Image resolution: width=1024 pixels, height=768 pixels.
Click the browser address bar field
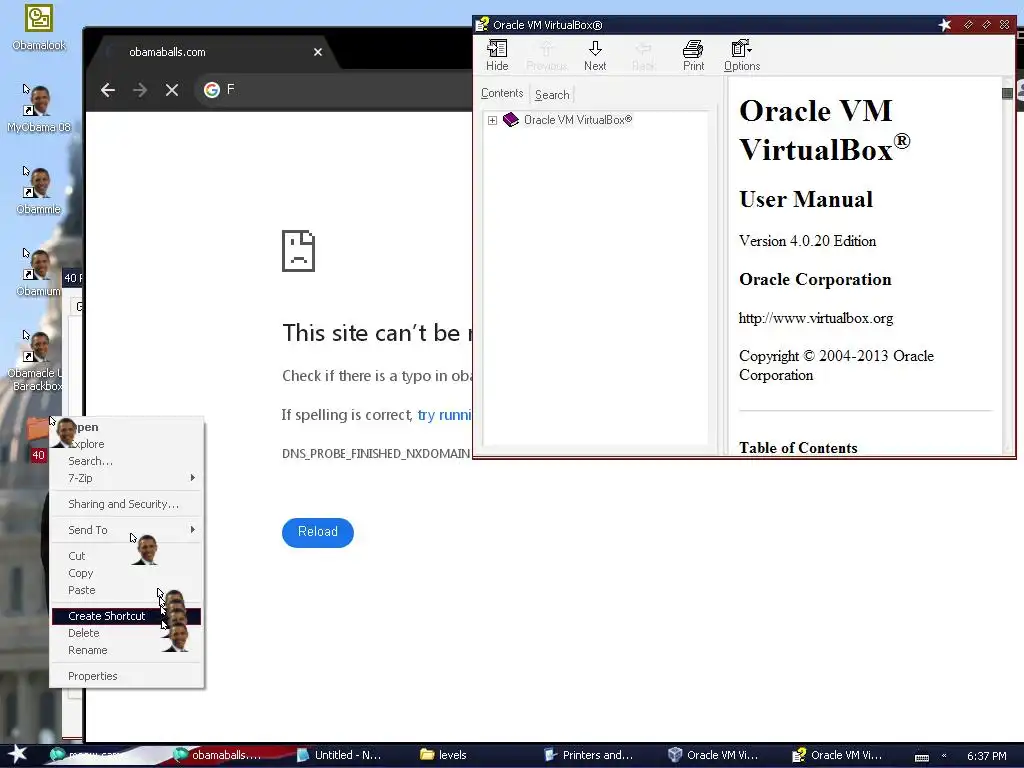333,90
